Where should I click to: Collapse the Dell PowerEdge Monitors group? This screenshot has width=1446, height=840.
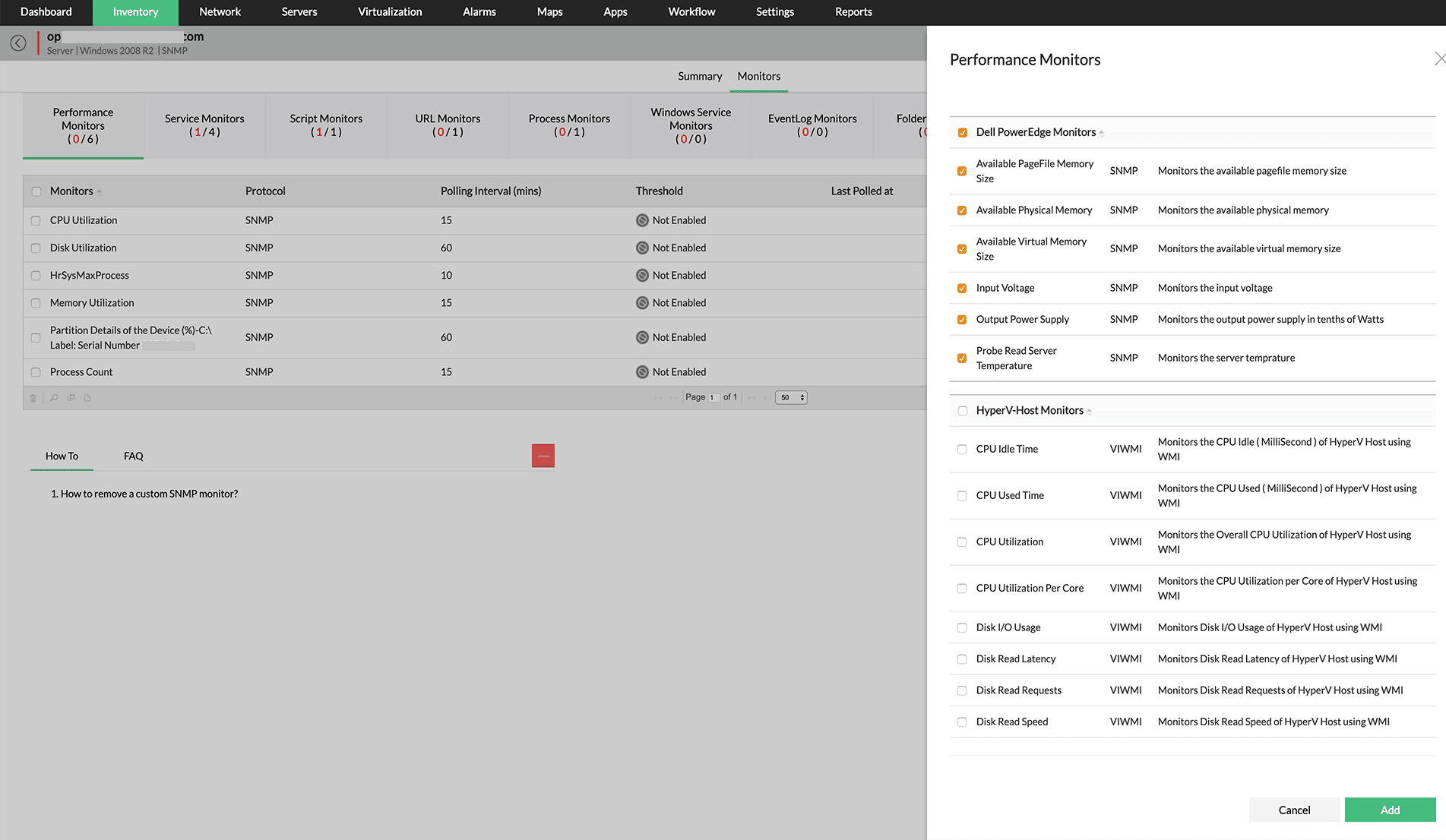tap(1101, 133)
